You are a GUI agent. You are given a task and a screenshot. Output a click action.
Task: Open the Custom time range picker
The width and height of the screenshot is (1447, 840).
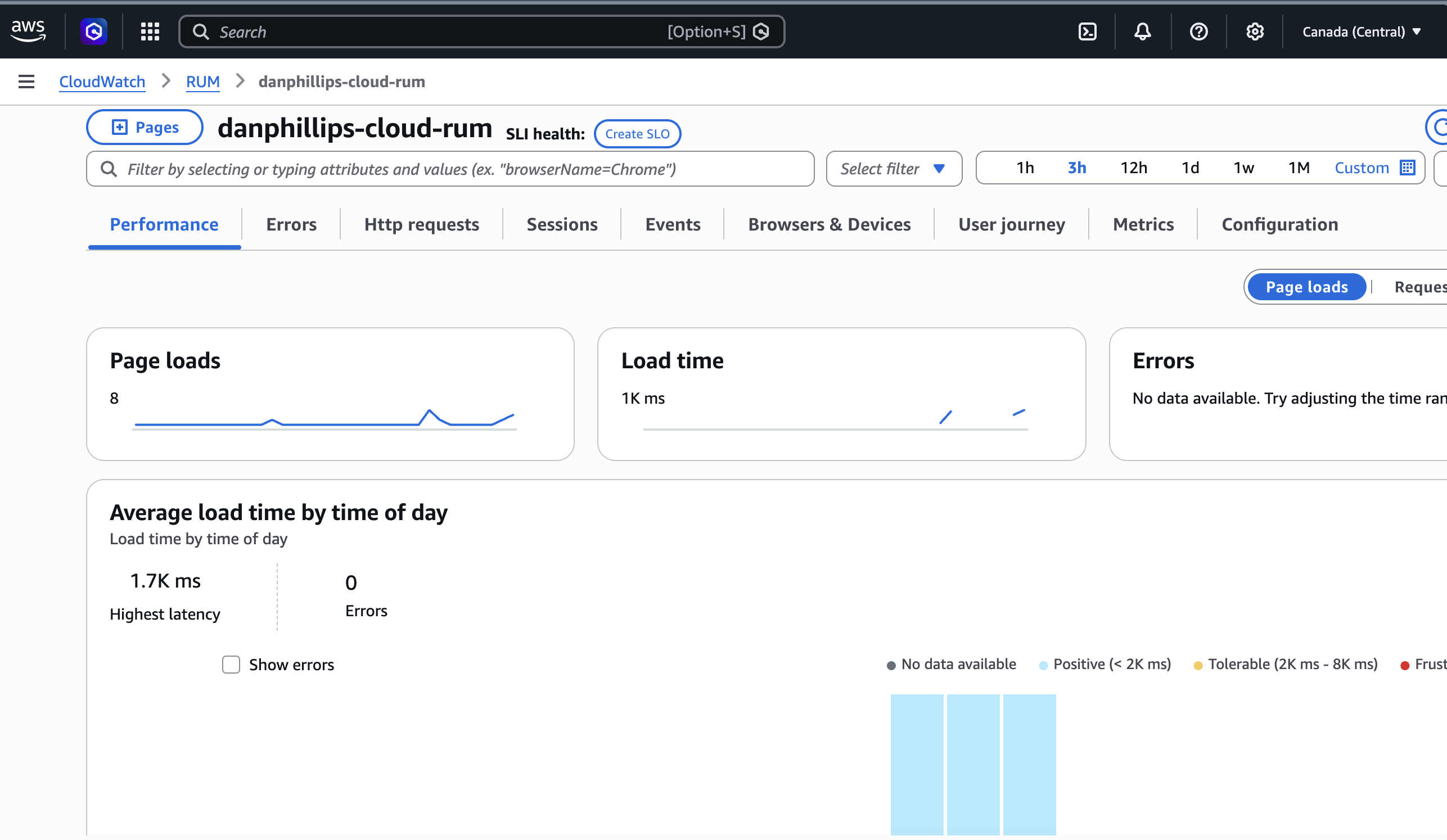[1362, 168]
